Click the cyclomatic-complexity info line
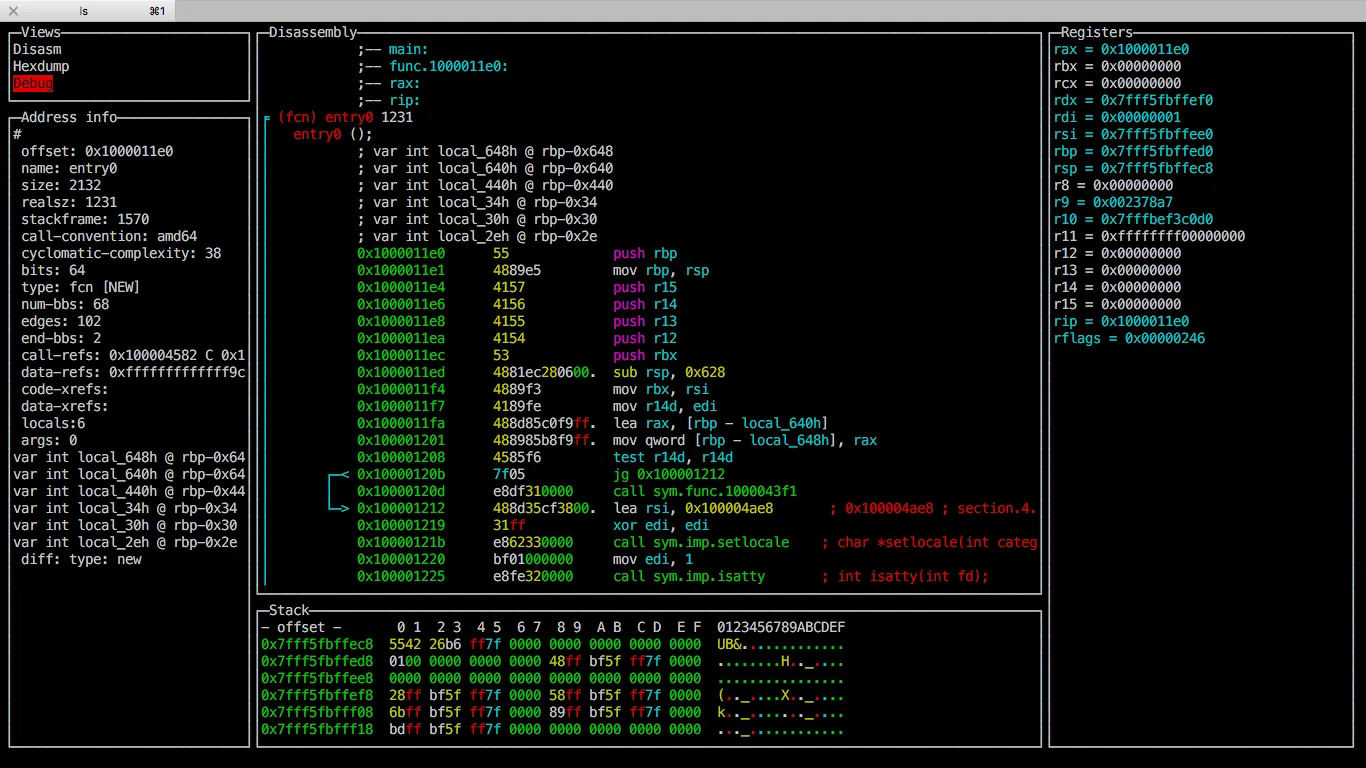1366x768 pixels. [x=121, y=253]
